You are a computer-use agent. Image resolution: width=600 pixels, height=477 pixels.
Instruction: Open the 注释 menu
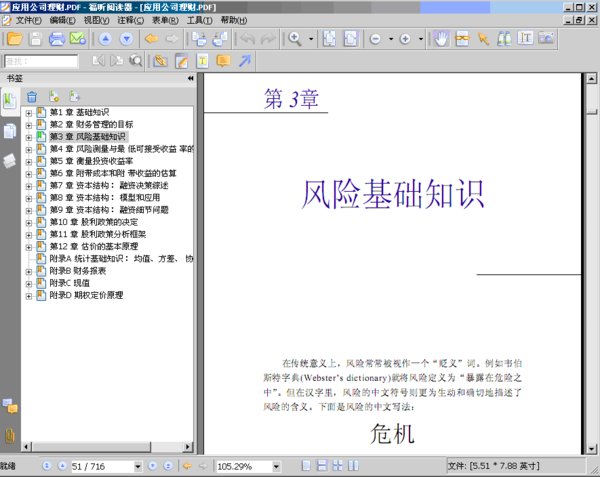(130, 20)
